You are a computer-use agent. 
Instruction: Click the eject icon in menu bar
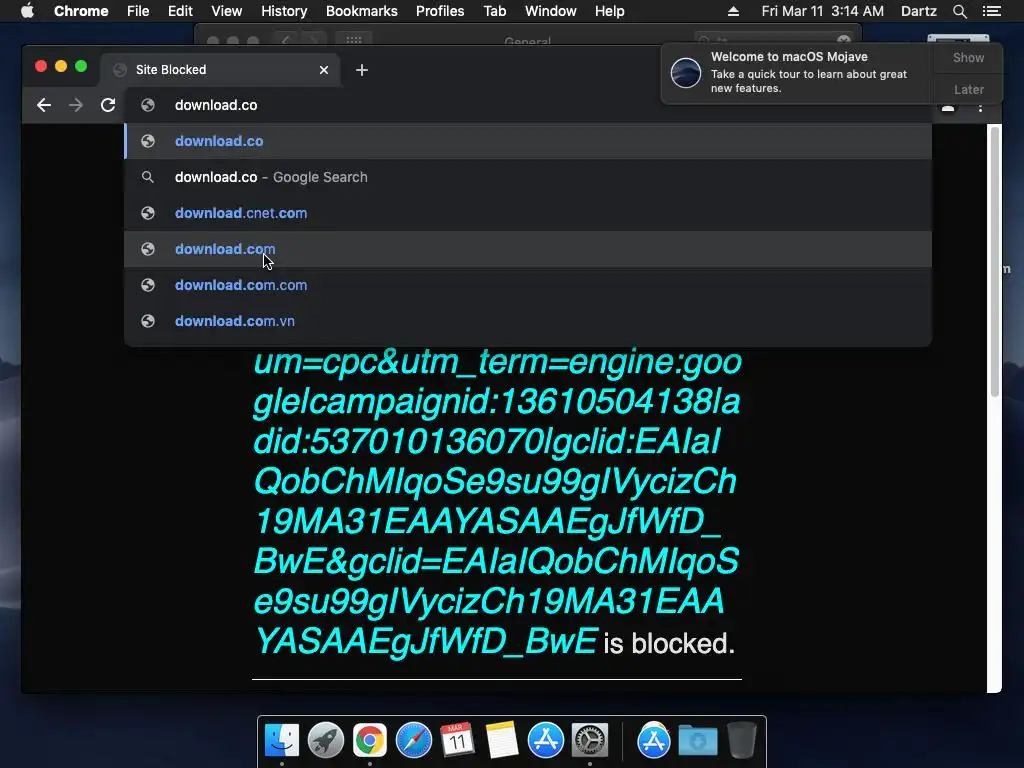[733, 11]
